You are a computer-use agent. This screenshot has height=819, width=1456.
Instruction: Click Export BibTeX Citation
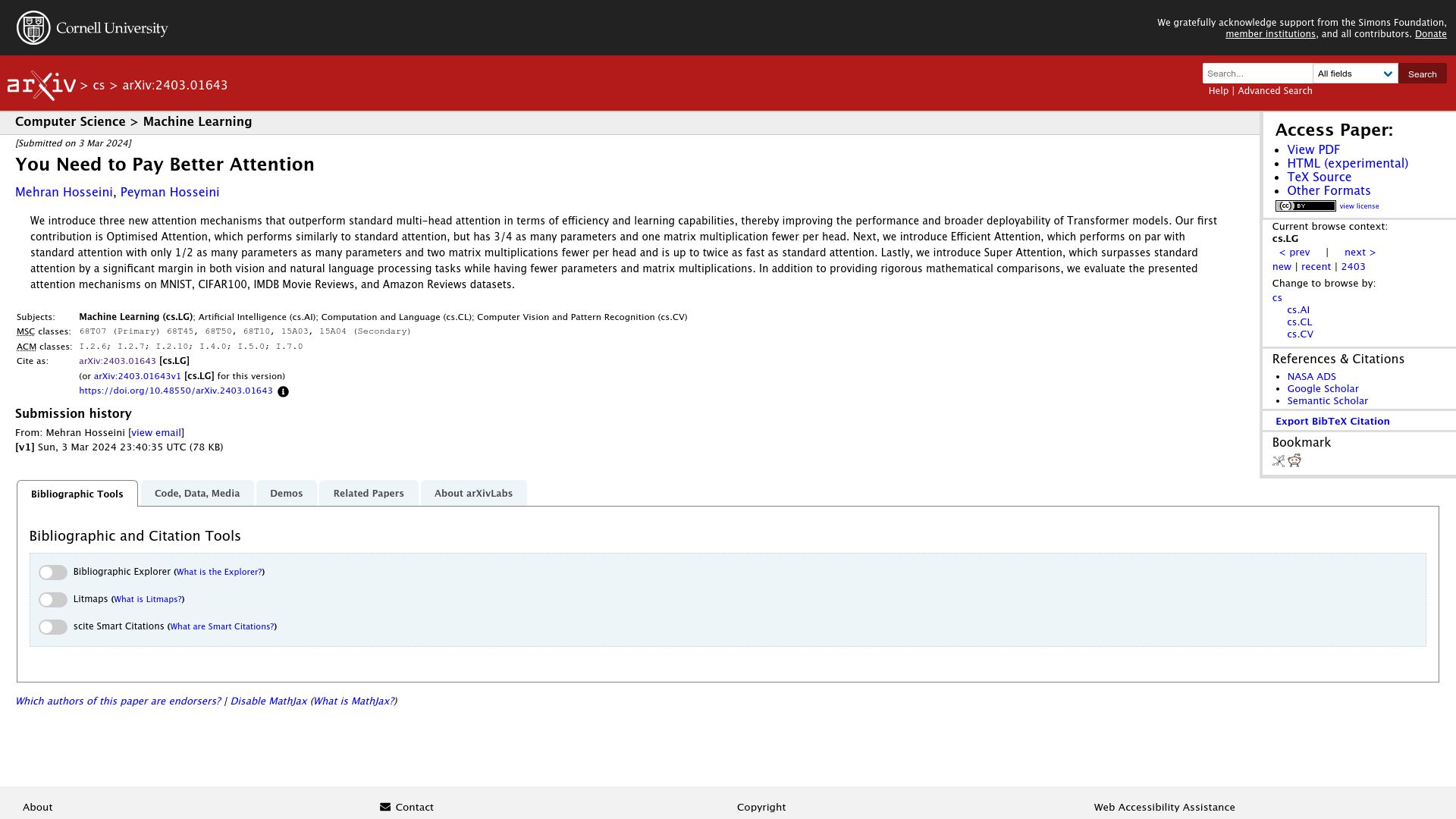(x=1332, y=422)
